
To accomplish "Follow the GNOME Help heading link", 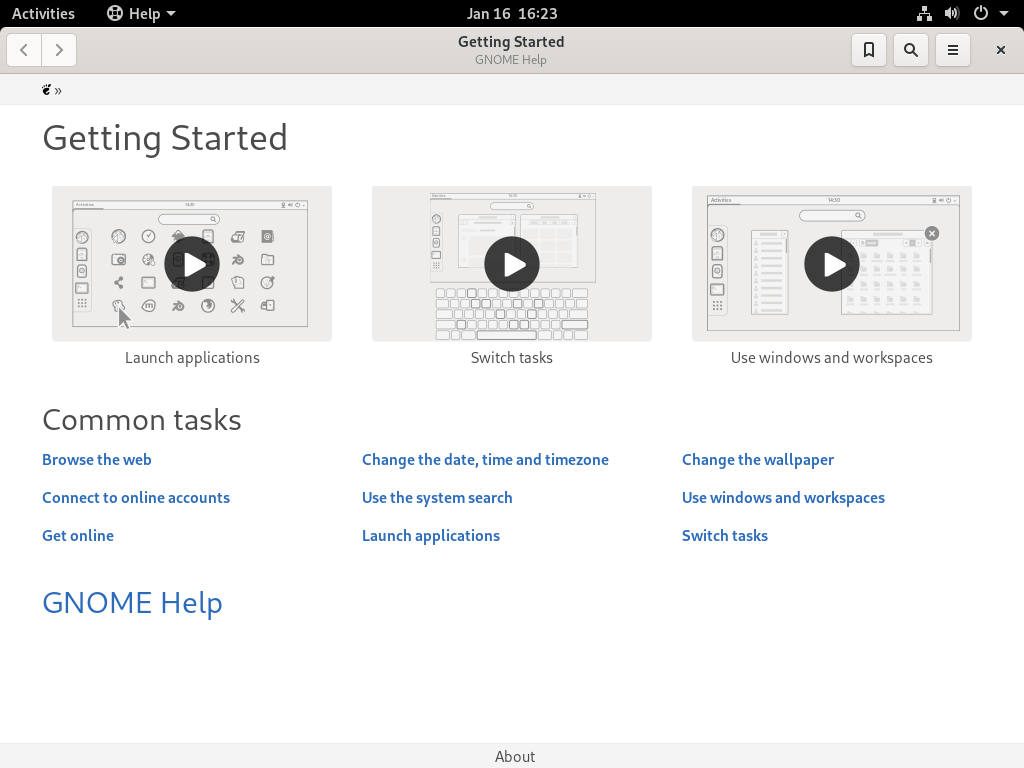I will coord(133,602).
